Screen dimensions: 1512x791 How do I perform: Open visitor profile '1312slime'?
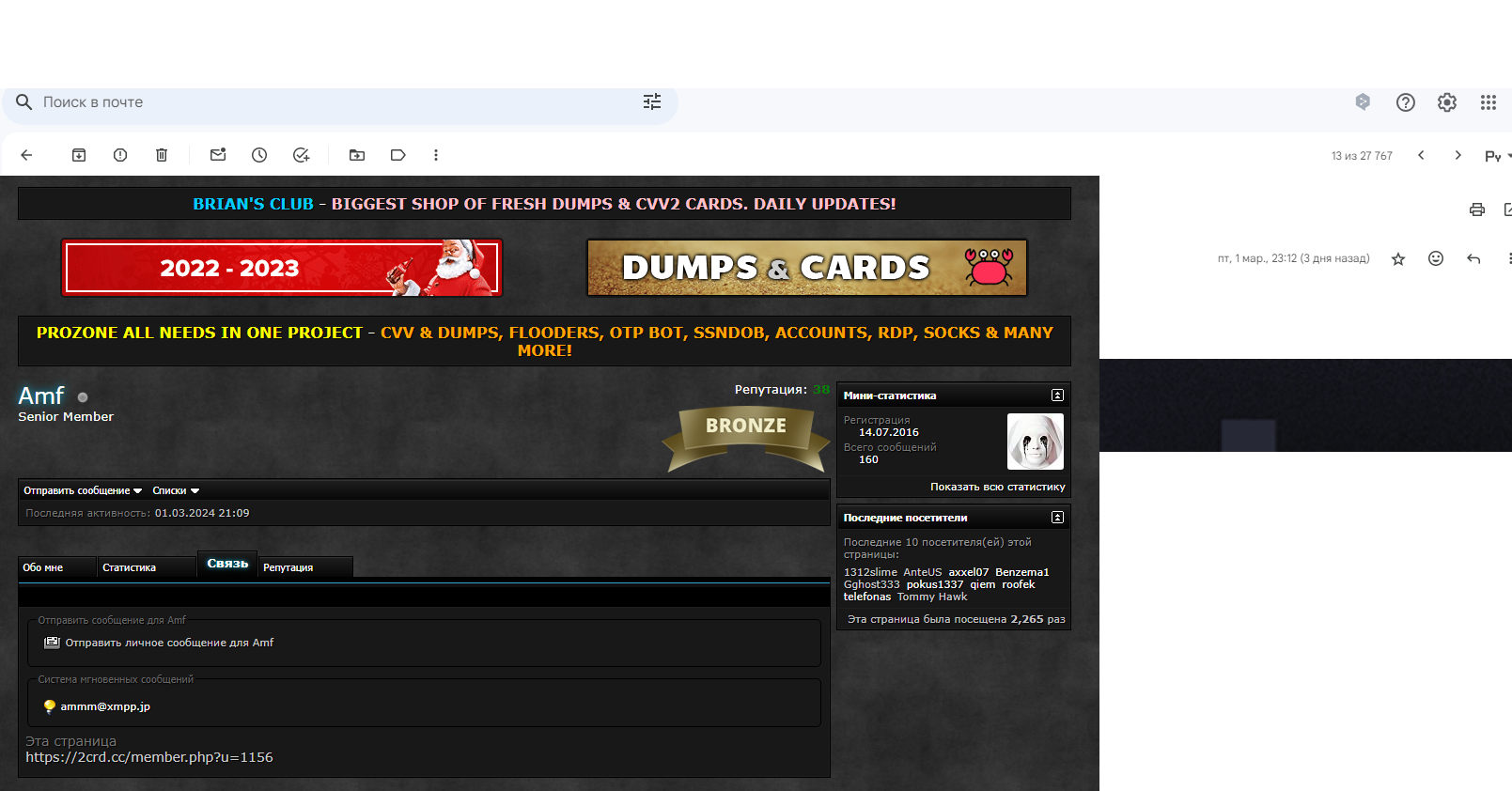click(870, 572)
